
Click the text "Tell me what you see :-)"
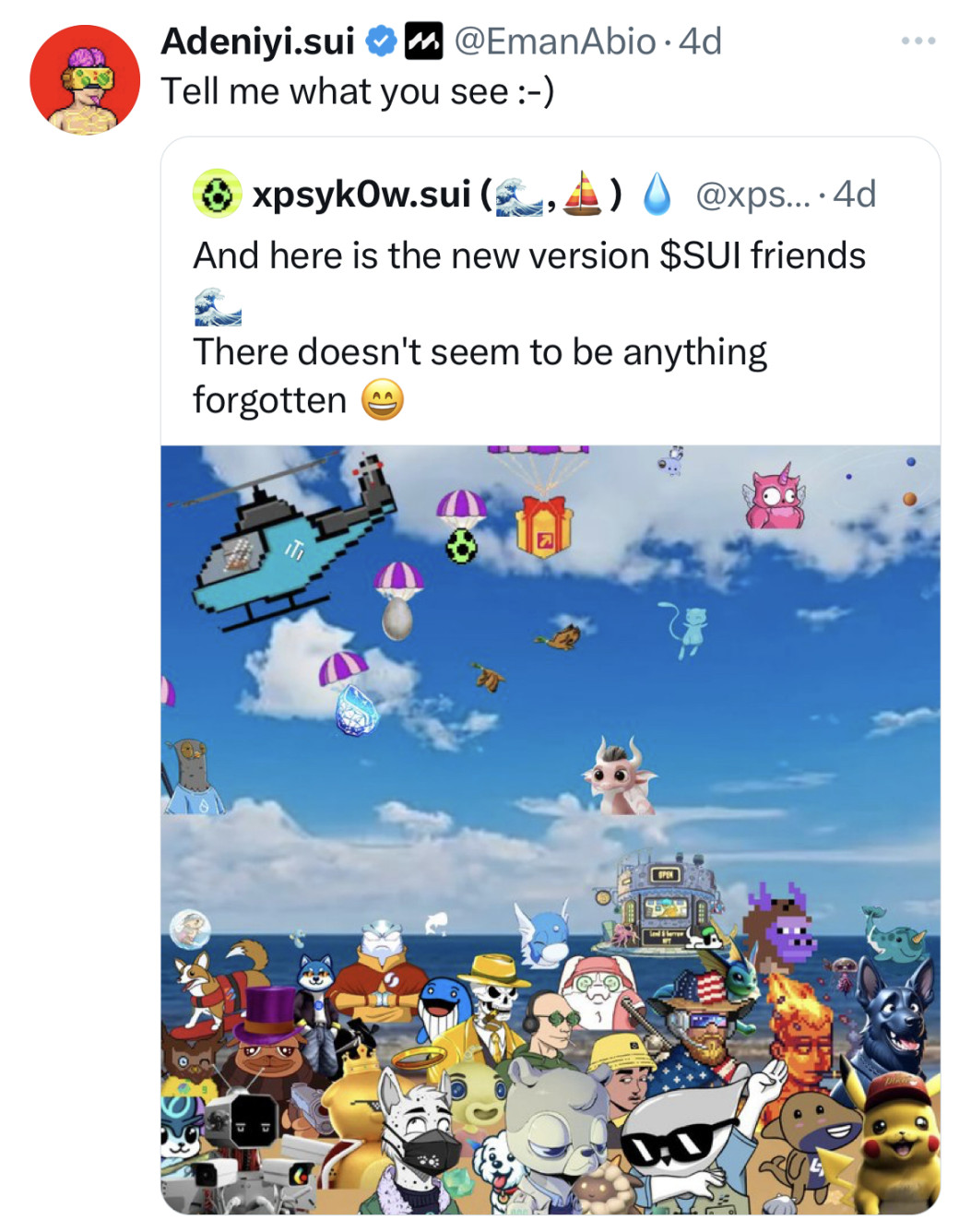pyautogui.click(x=358, y=91)
